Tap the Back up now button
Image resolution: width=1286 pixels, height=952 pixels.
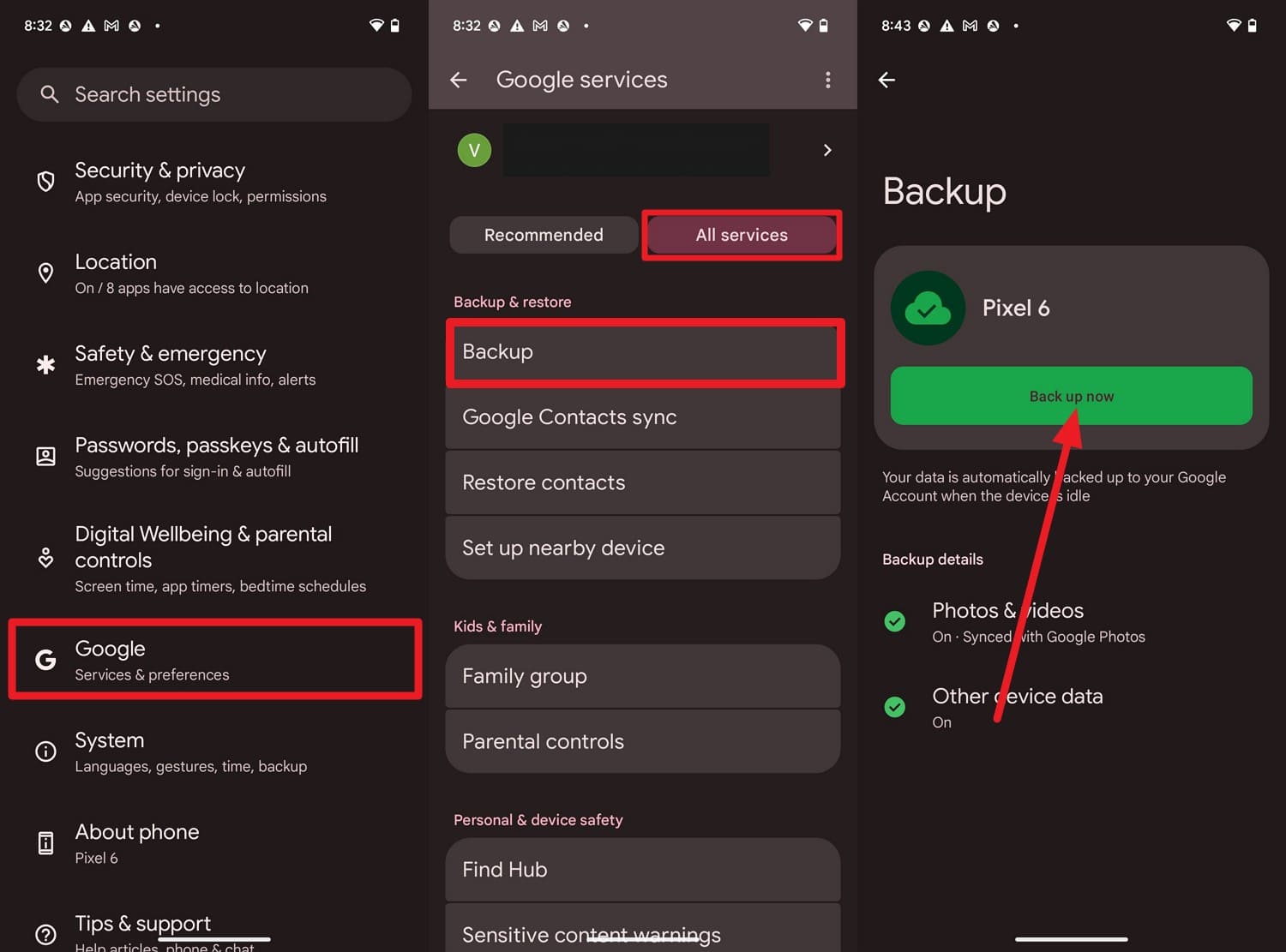1072,396
